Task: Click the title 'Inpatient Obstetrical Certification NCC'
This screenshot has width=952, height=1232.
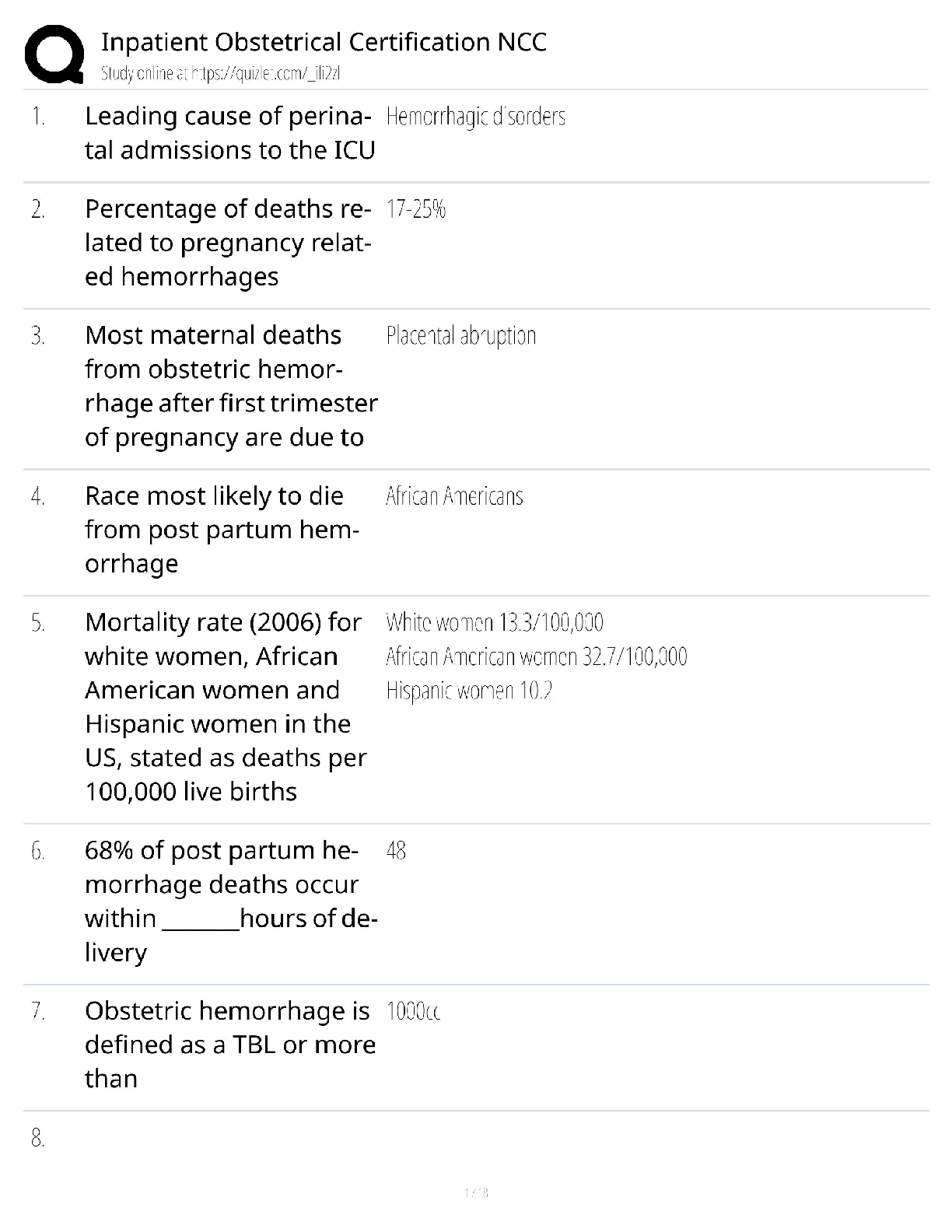Action: [x=324, y=42]
